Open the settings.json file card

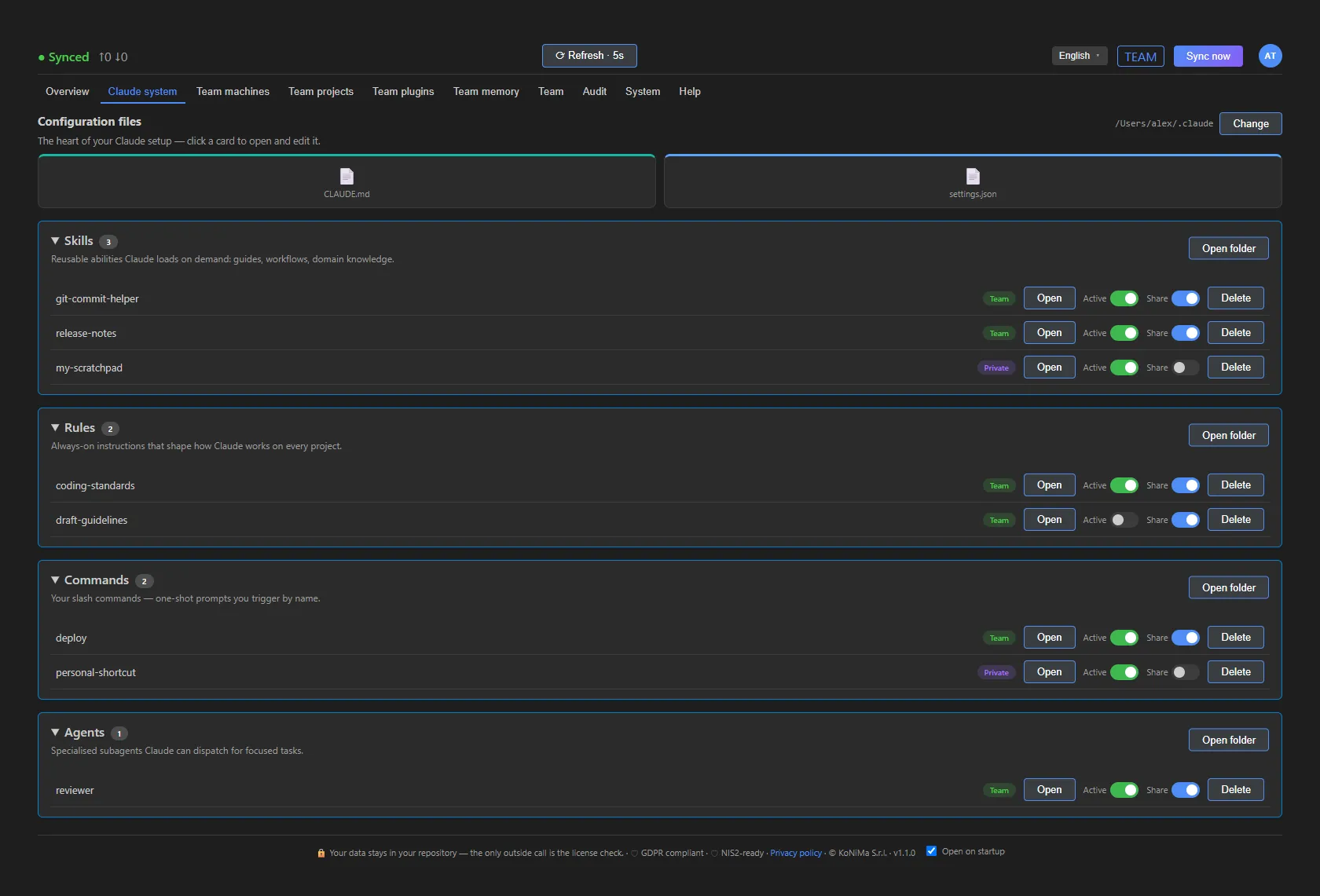click(973, 181)
